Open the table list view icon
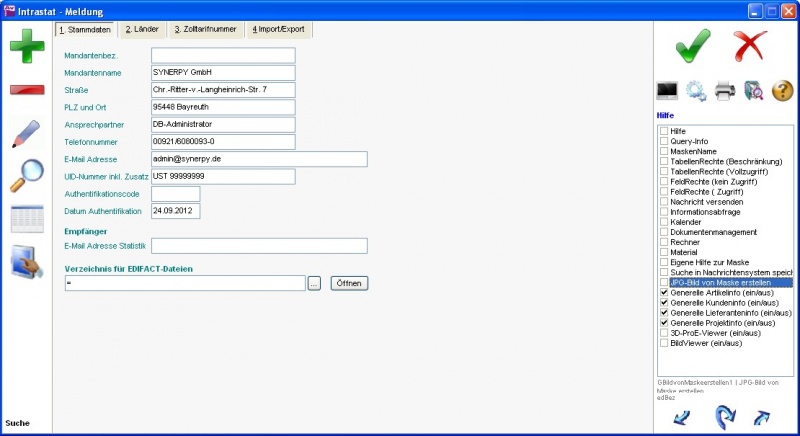800x436 pixels. pos(27,219)
